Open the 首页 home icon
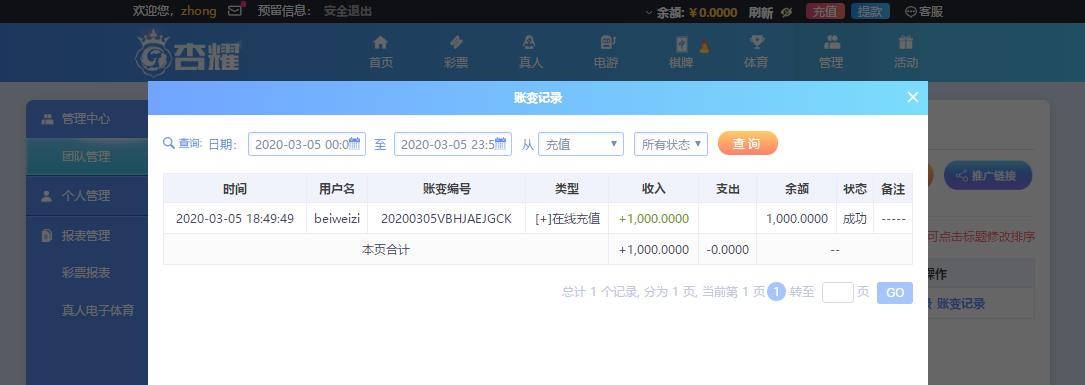This screenshot has width=1085, height=385. point(381,42)
